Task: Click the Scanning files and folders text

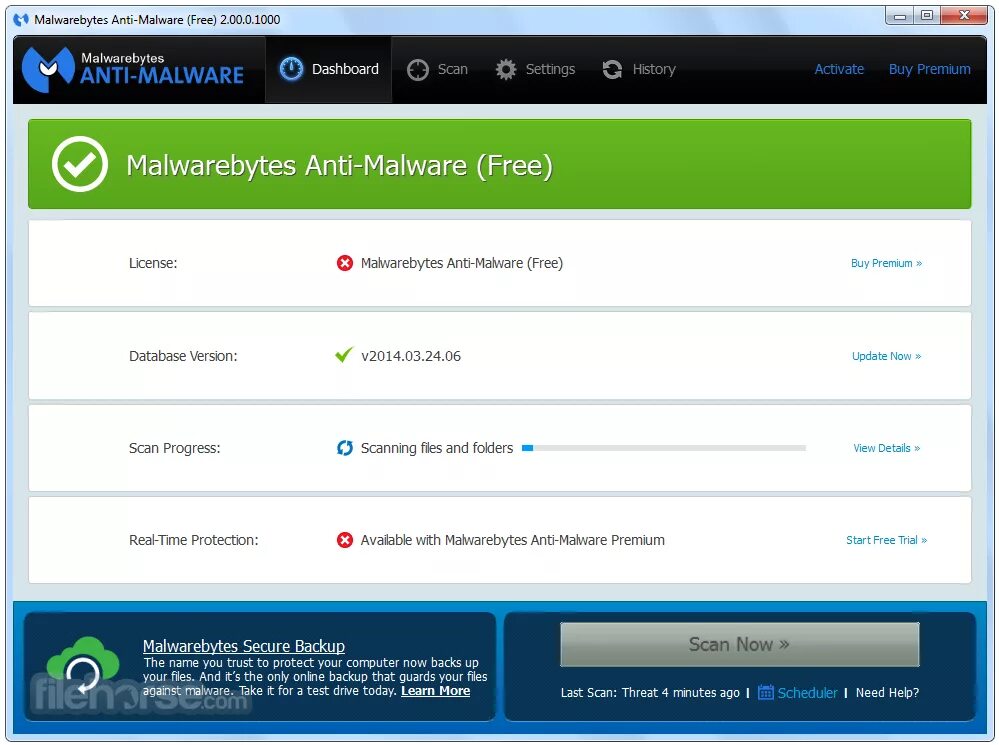Action: (436, 448)
